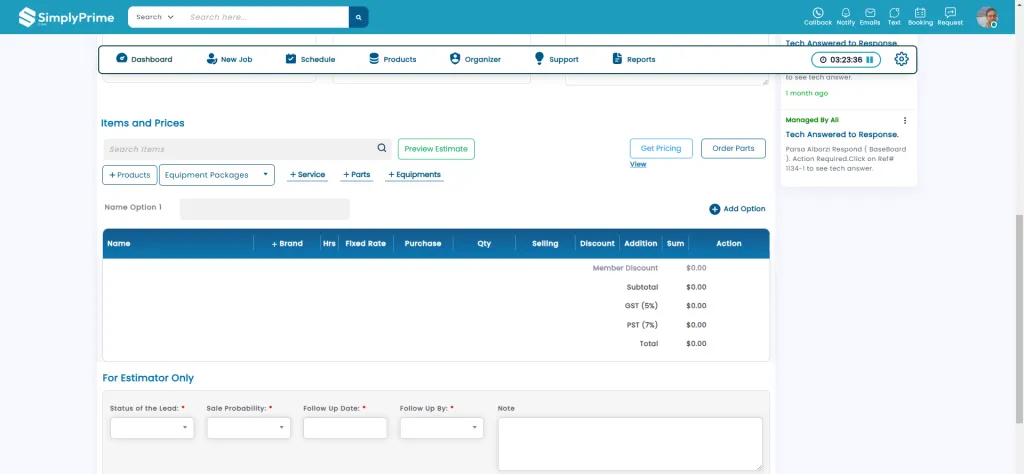The width and height of the screenshot is (1024, 474).
Task: Click the Subtotal label
Action: coord(643,287)
